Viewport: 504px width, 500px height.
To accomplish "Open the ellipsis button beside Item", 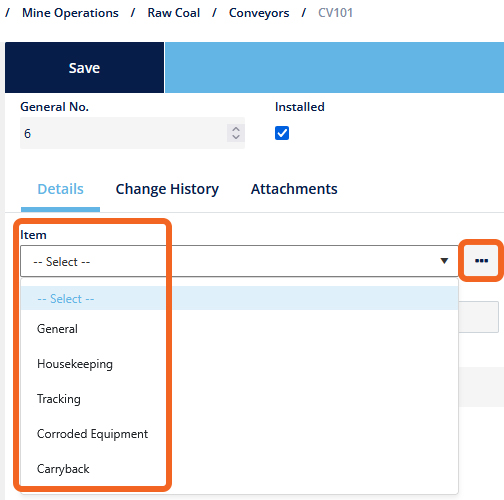I will point(481,261).
